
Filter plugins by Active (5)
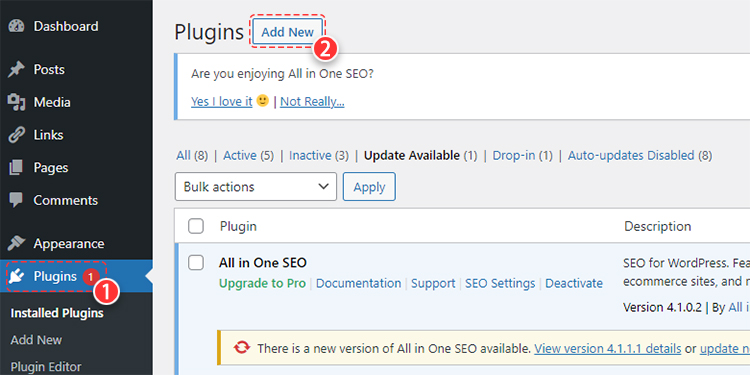tap(248, 155)
